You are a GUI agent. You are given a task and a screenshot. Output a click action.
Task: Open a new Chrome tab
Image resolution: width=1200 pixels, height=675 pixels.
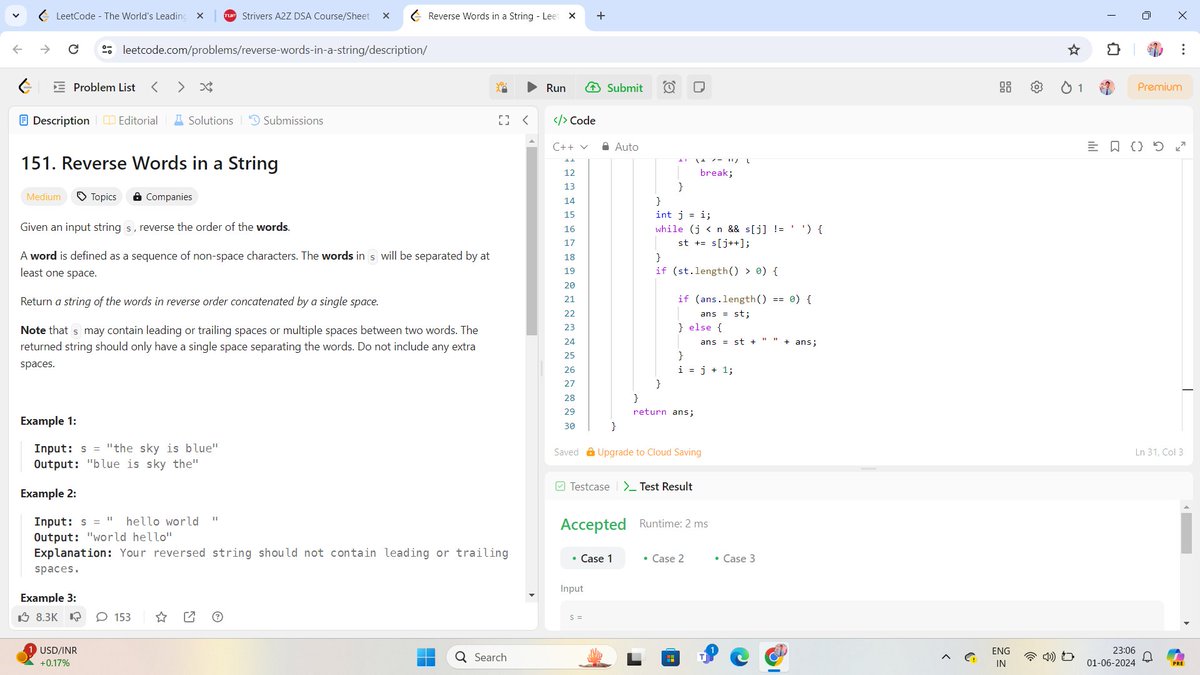point(600,16)
